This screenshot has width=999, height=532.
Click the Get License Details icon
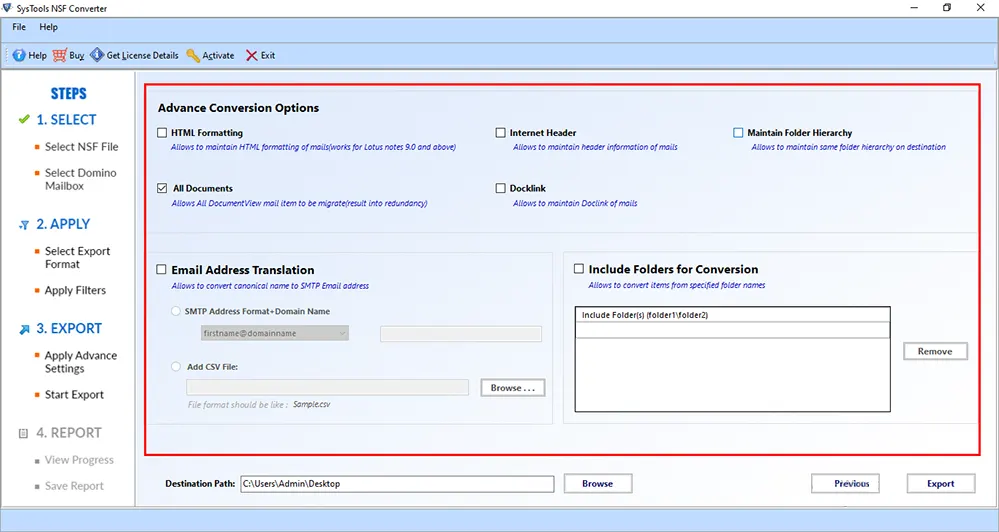97,55
